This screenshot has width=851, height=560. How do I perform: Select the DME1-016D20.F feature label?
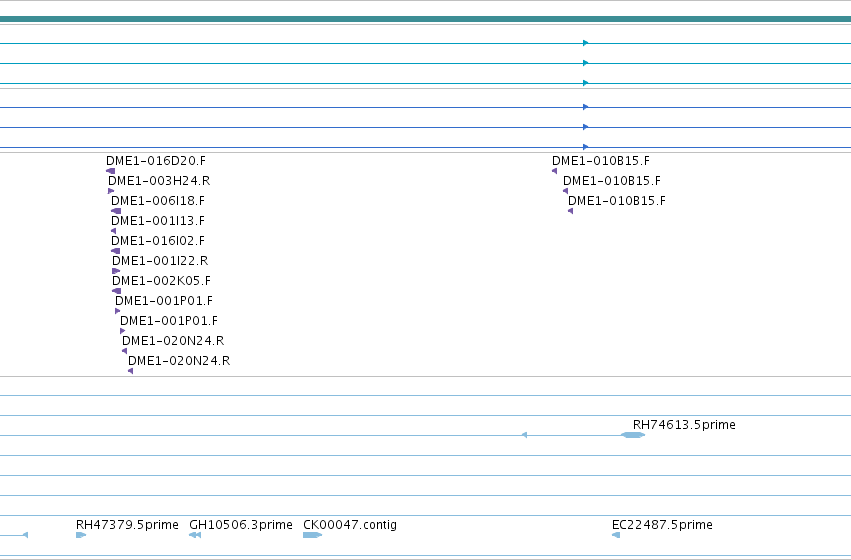(156, 161)
